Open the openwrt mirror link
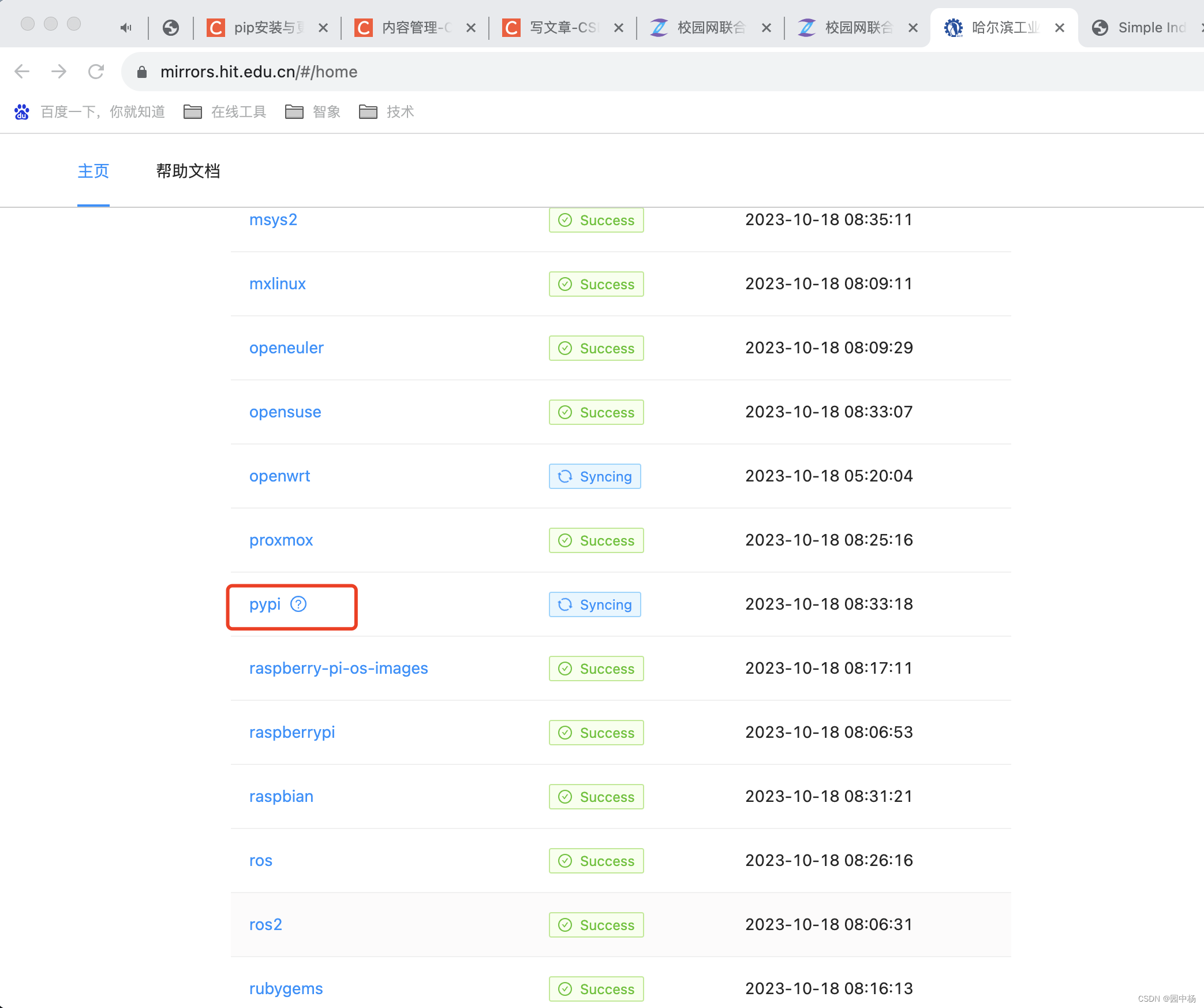1204x1008 pixels. [x=279, y=476]
